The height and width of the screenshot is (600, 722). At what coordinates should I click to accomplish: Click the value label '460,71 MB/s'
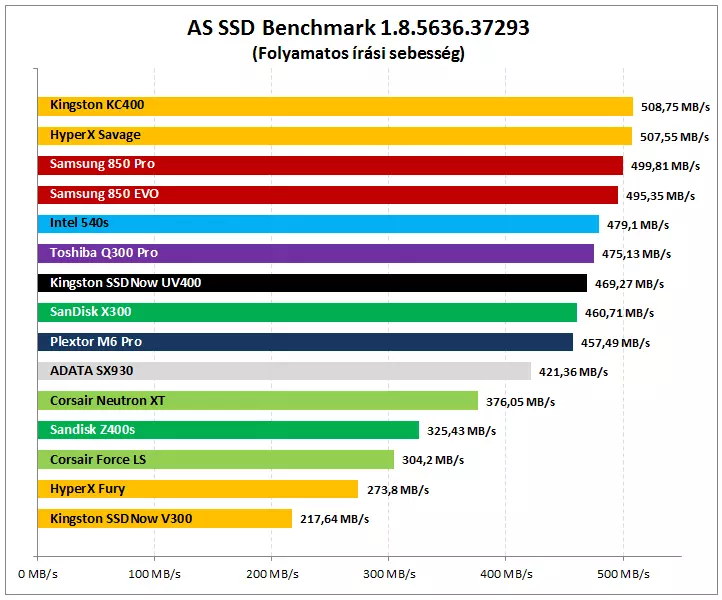619,313
